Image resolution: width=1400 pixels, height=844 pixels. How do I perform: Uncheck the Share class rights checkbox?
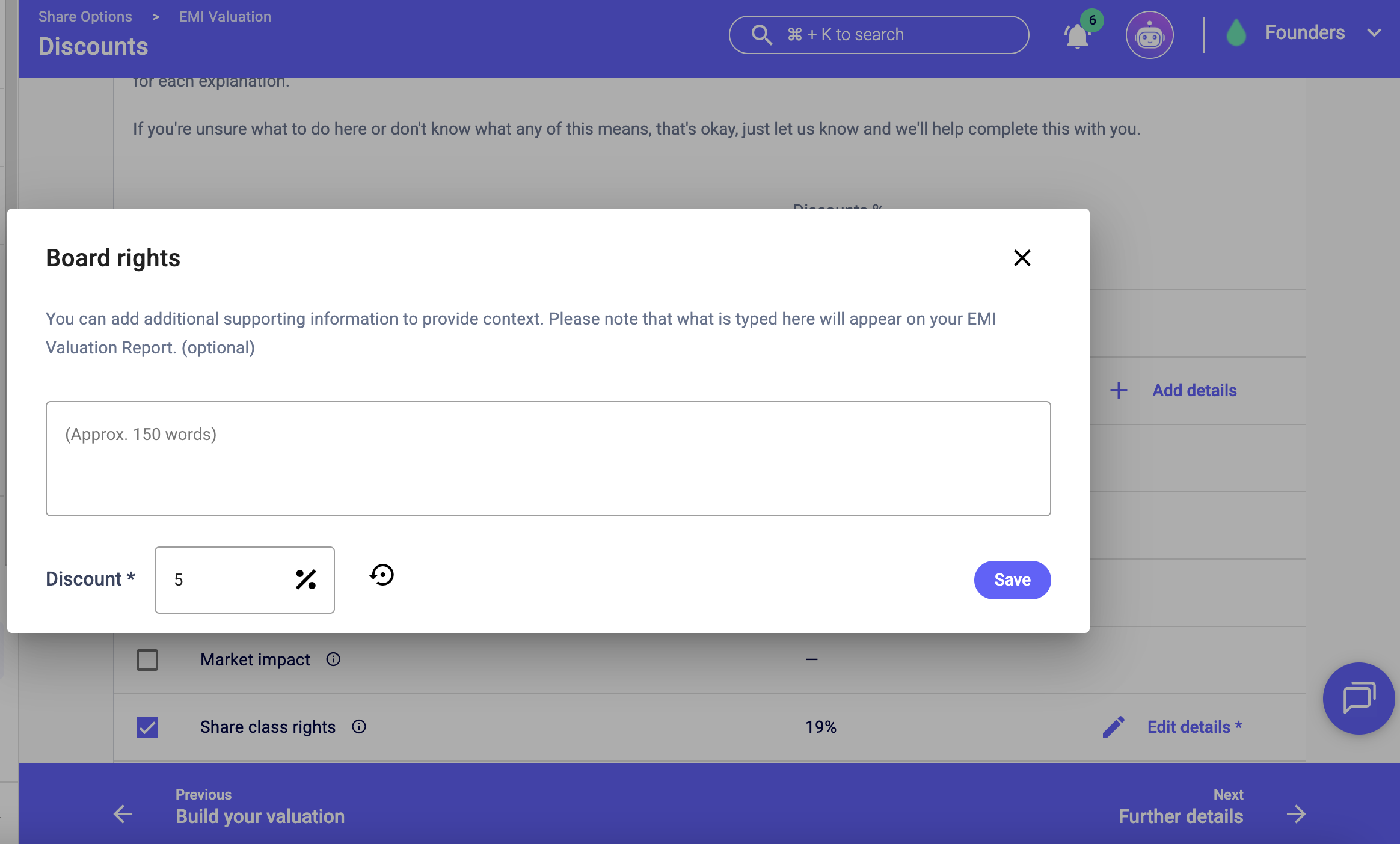[147, 727]
